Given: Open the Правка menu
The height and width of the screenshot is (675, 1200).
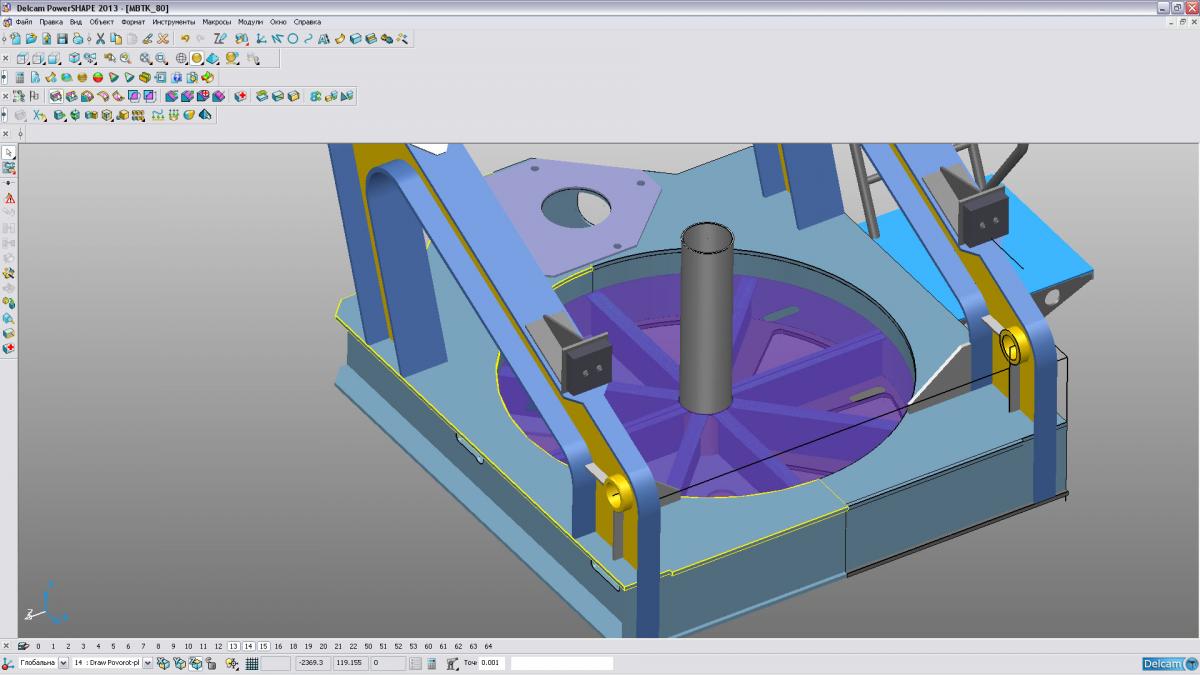Looking at the screenshot, I should (x=51, y=21).
